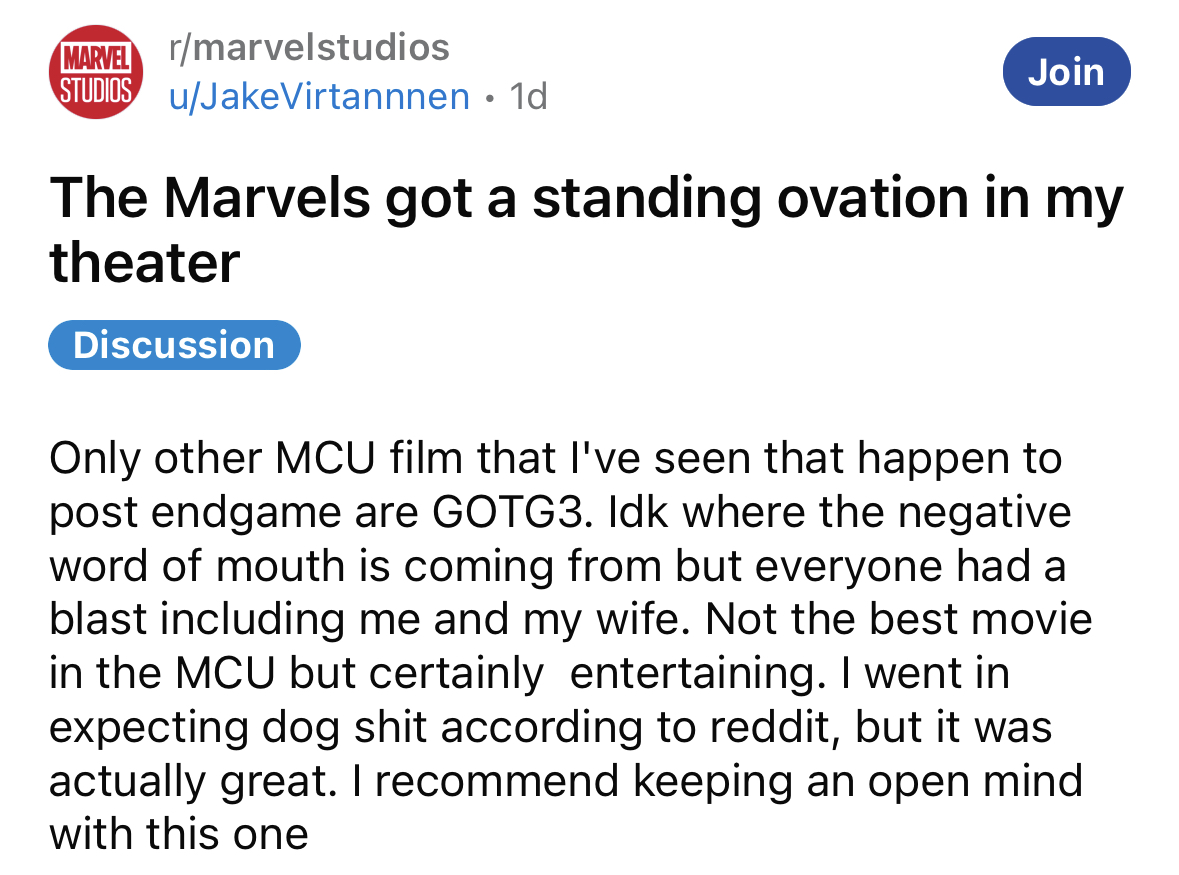Screen dimensions: 1179x875
Task: Click "with this one" at the post end
Action: [x=179, y=833]
